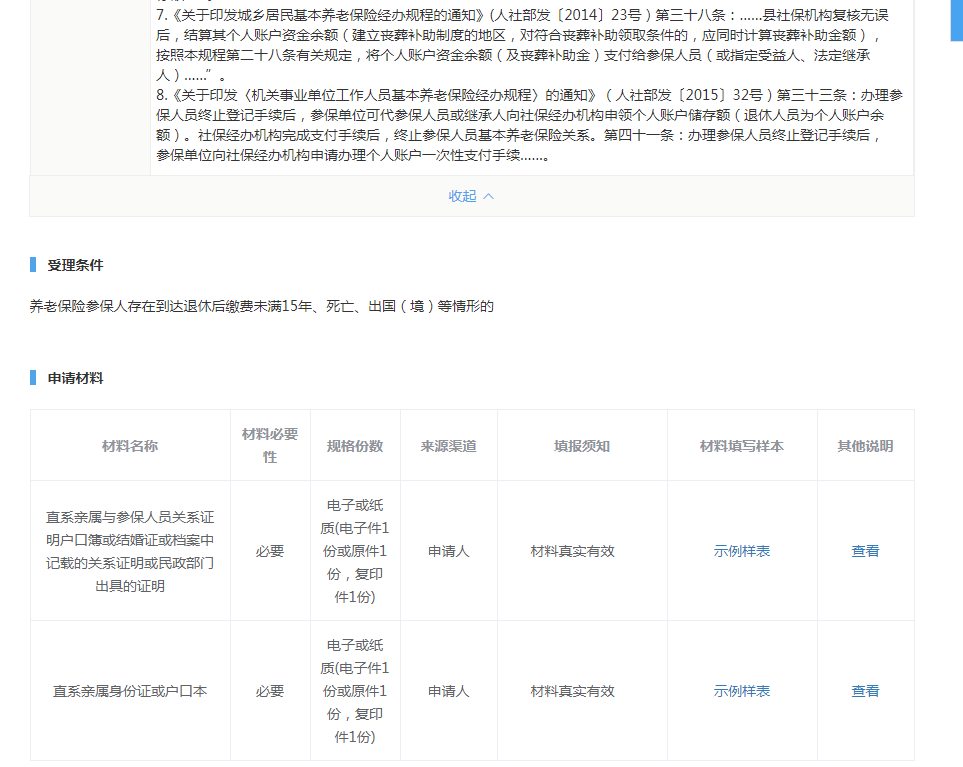Select the 来源渠道 column header

click(449, 446)
